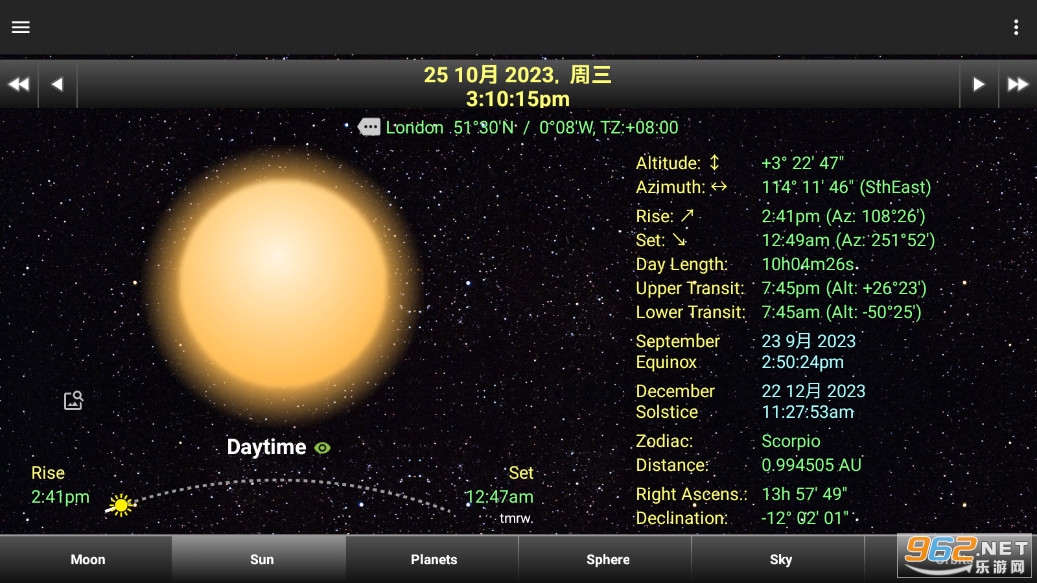Click the small sun icon on the arc

(121, 505)
